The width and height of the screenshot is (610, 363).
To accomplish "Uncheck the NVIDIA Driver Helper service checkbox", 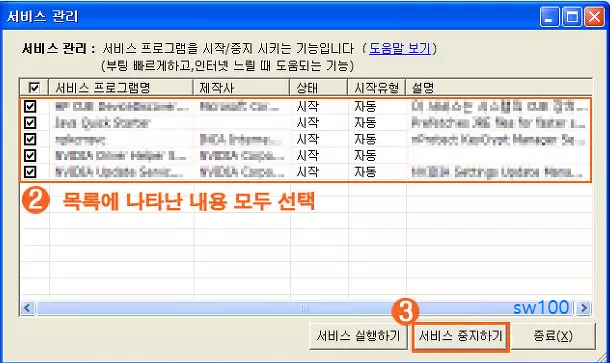I will click(30, 155).
